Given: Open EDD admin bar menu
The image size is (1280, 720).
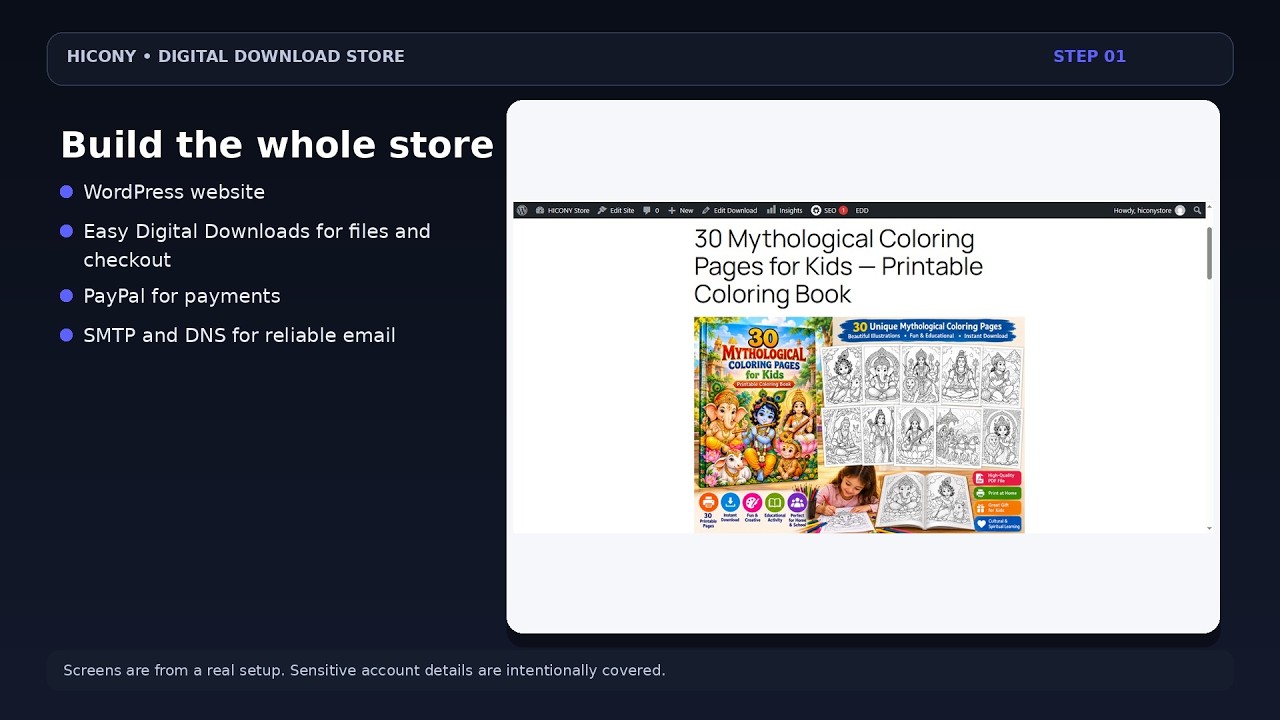Looking at the screenshot, I should tap(862, 210).
